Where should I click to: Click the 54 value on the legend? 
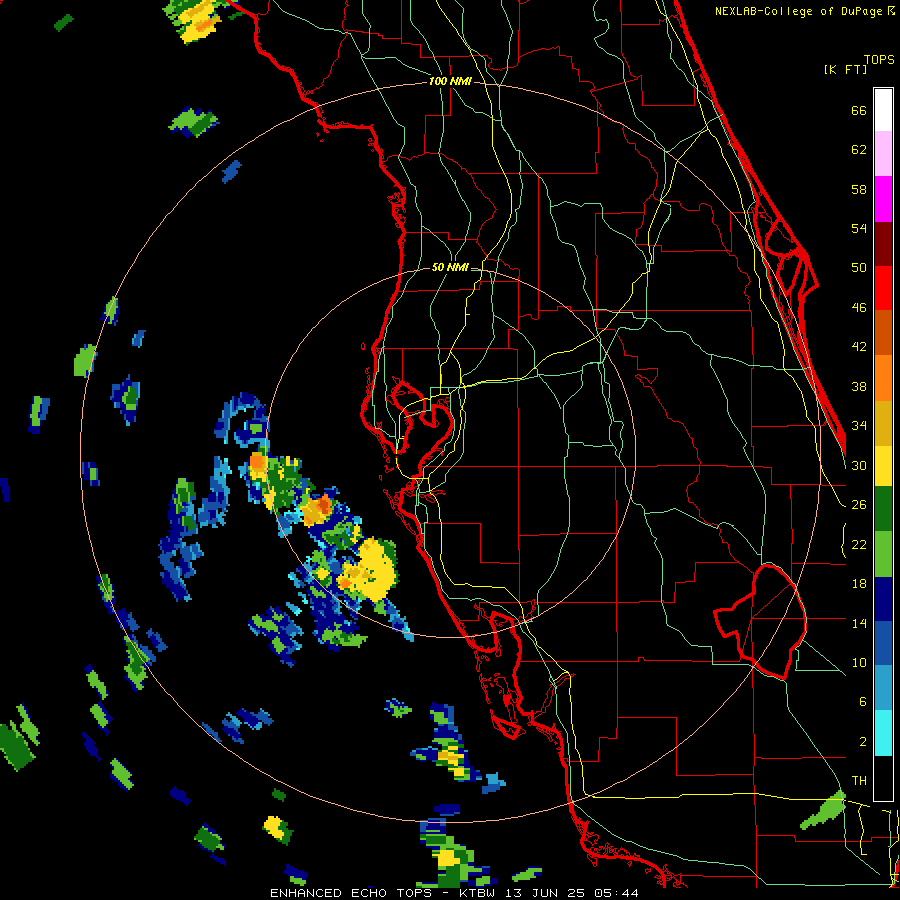click(859, 228)
